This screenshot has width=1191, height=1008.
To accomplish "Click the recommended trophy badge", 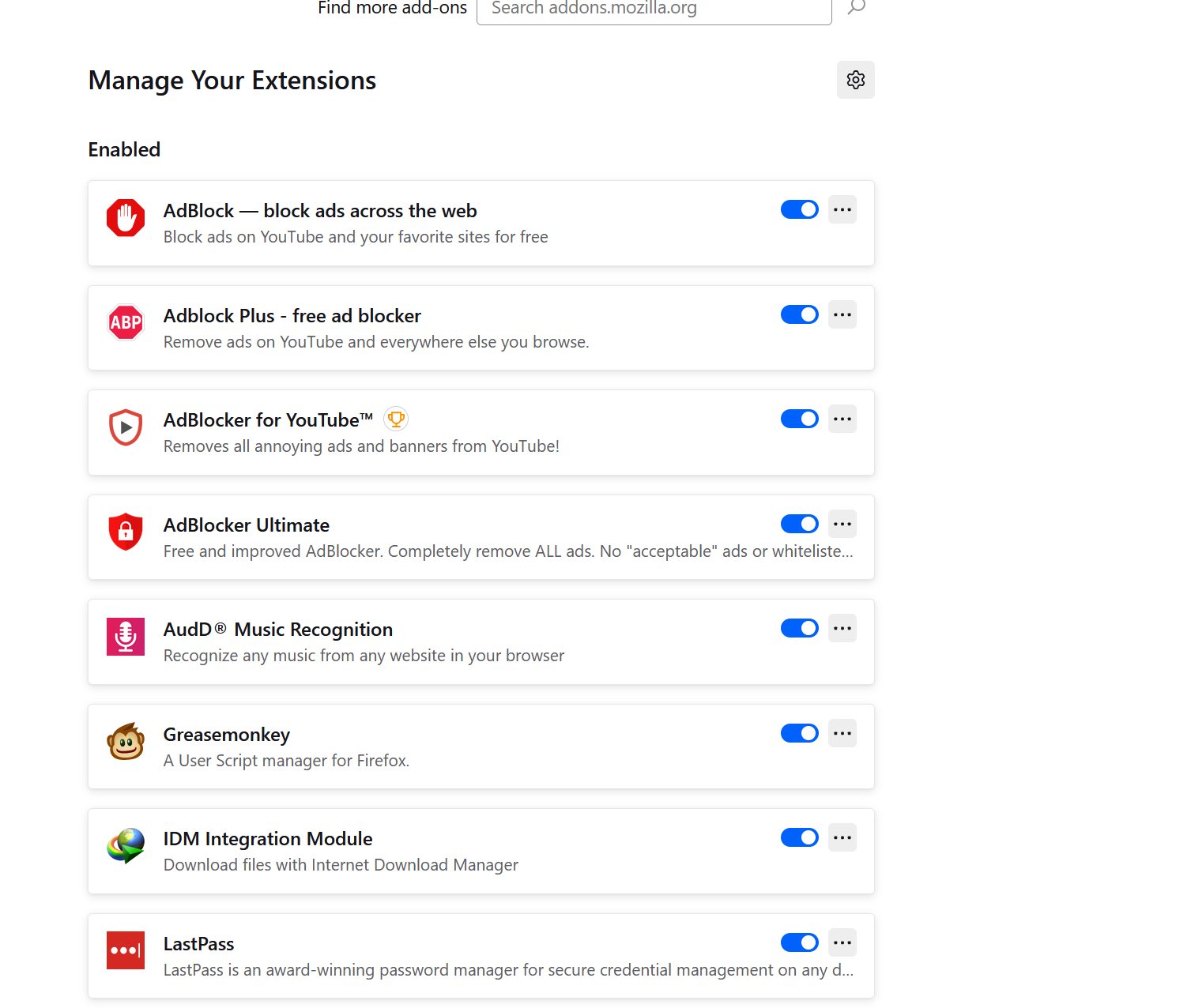I will 396,419.
